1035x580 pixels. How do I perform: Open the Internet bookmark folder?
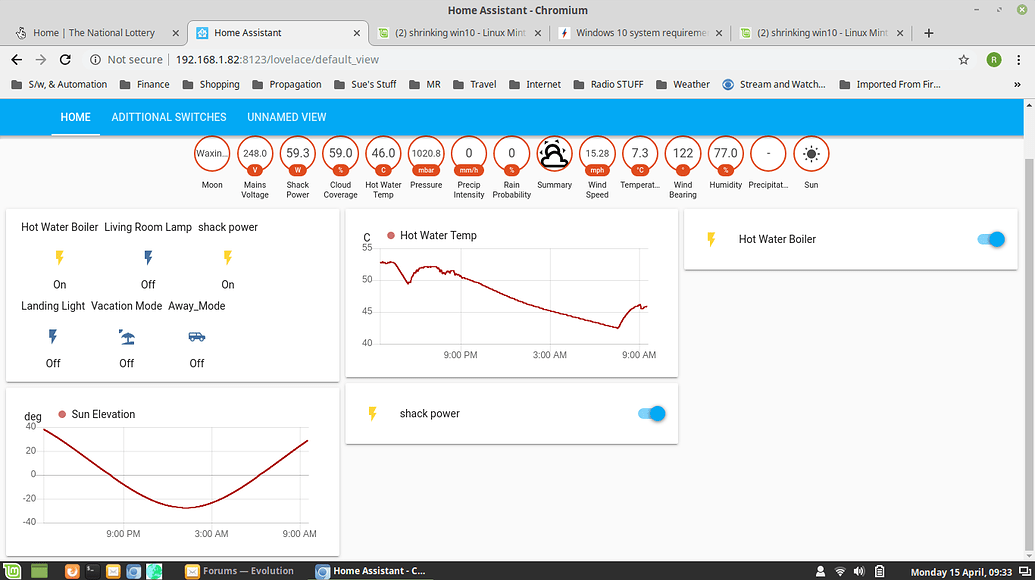point(535,84)
